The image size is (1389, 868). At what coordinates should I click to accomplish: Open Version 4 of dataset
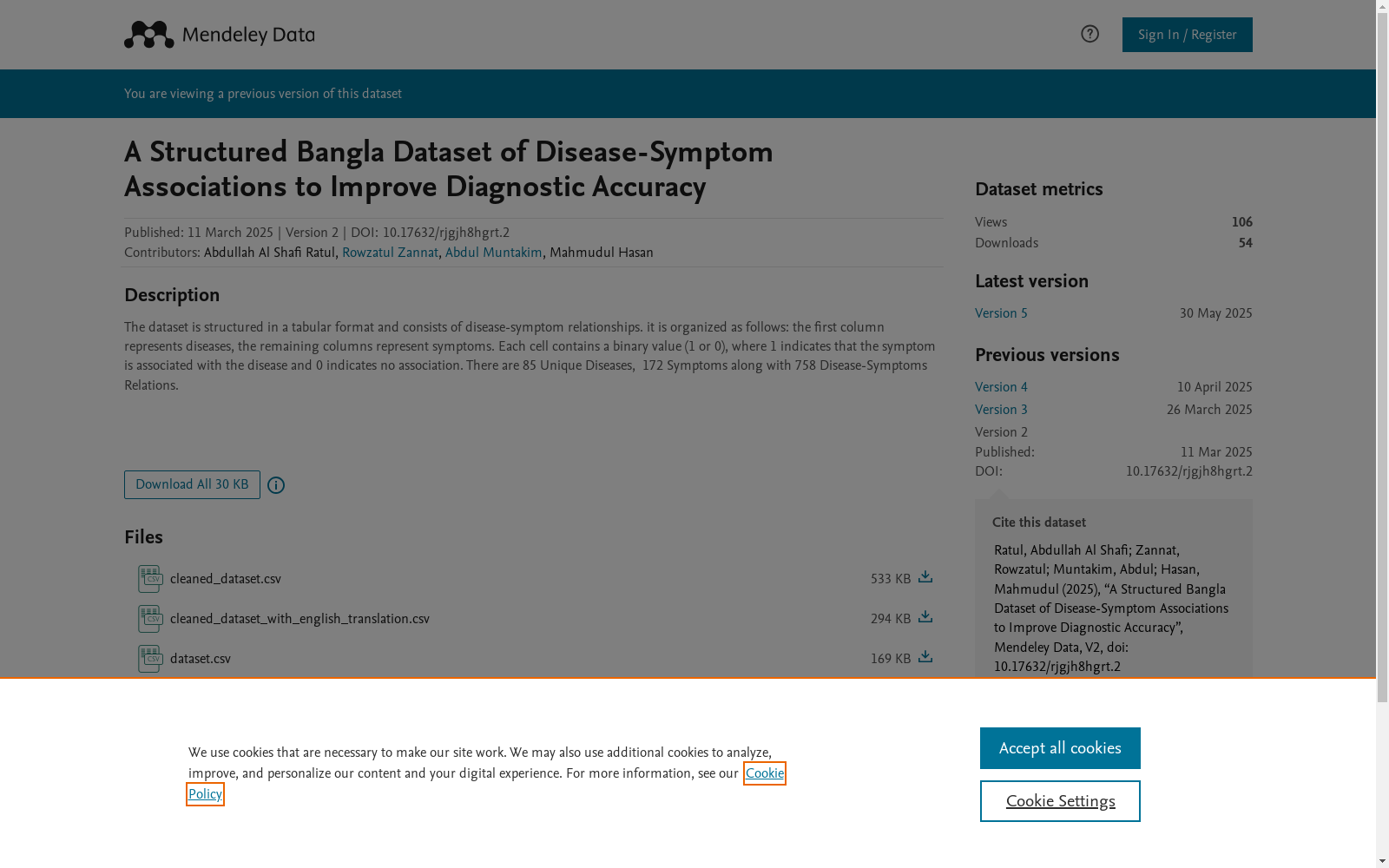coord(1001,387)
